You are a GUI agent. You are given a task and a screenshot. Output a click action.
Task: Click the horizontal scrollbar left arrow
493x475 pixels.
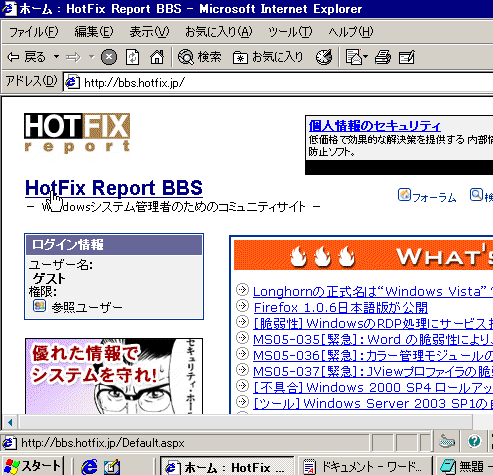pos(10,423)
